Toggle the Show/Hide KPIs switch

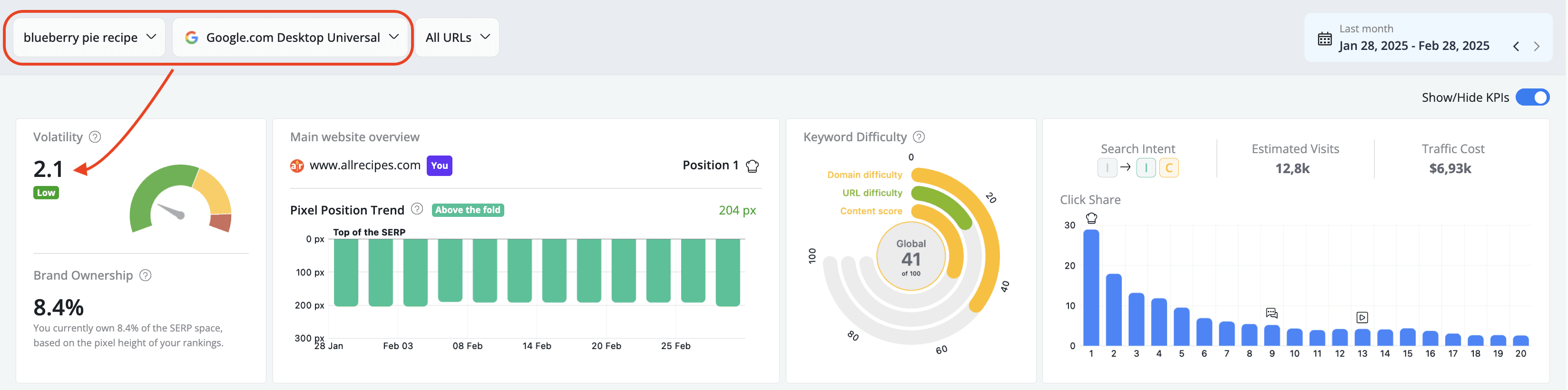click(x=1532, y=97)
